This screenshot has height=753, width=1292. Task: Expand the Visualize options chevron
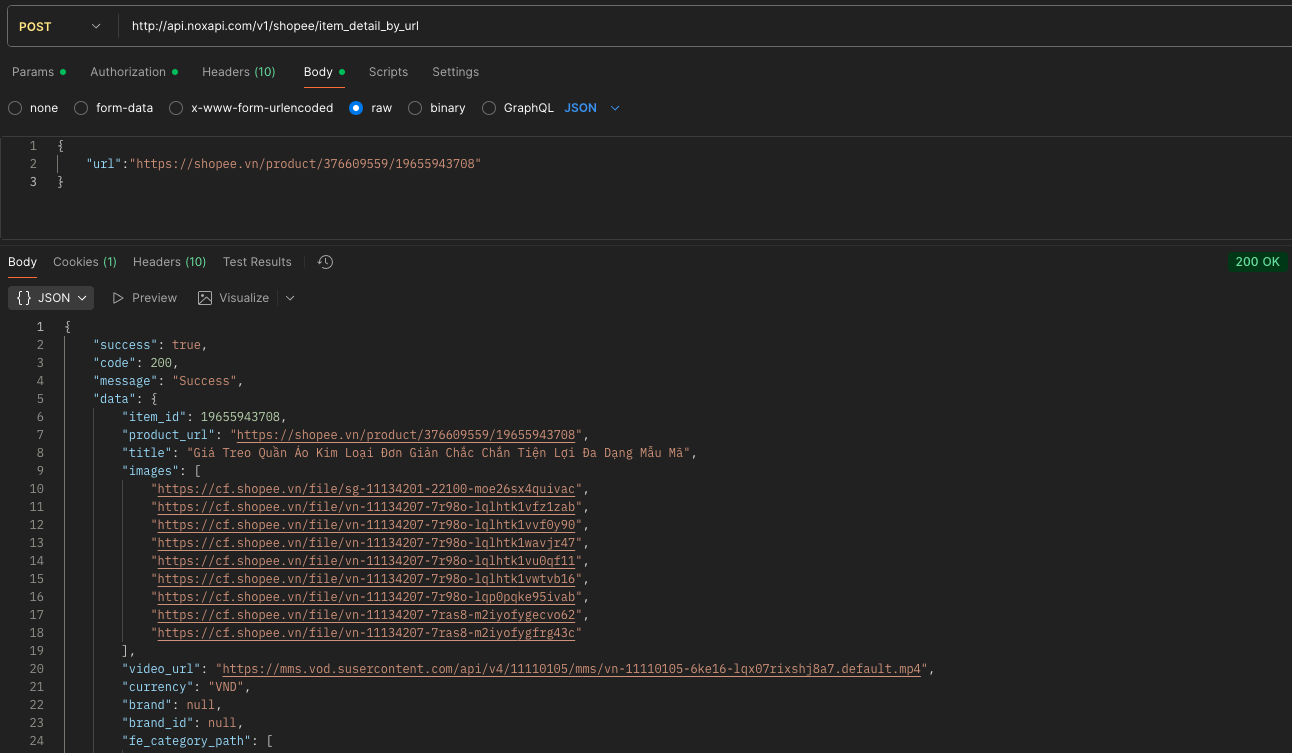click(x=290, y=298)
